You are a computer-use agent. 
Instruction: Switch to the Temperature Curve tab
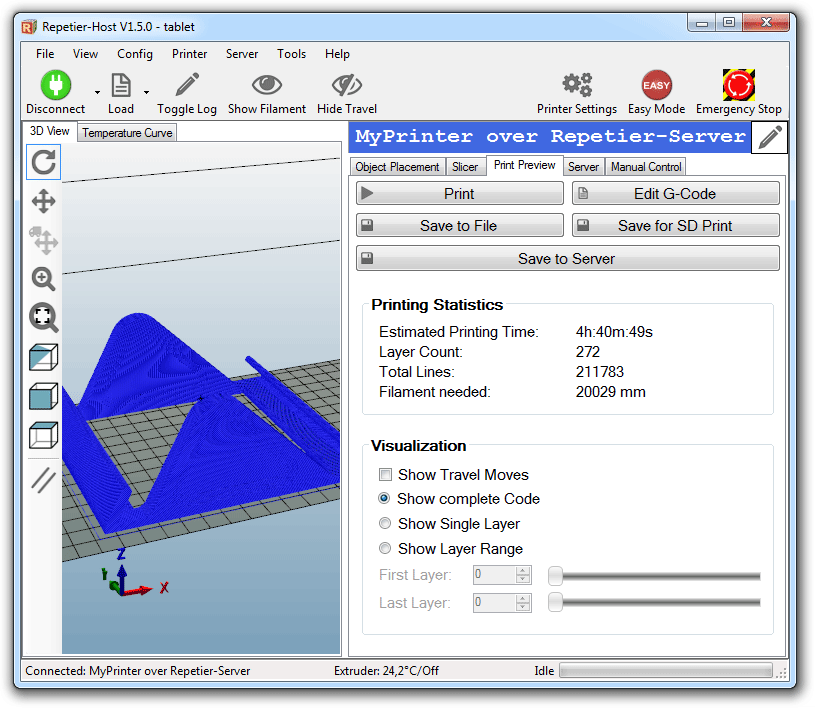[127, 133]
